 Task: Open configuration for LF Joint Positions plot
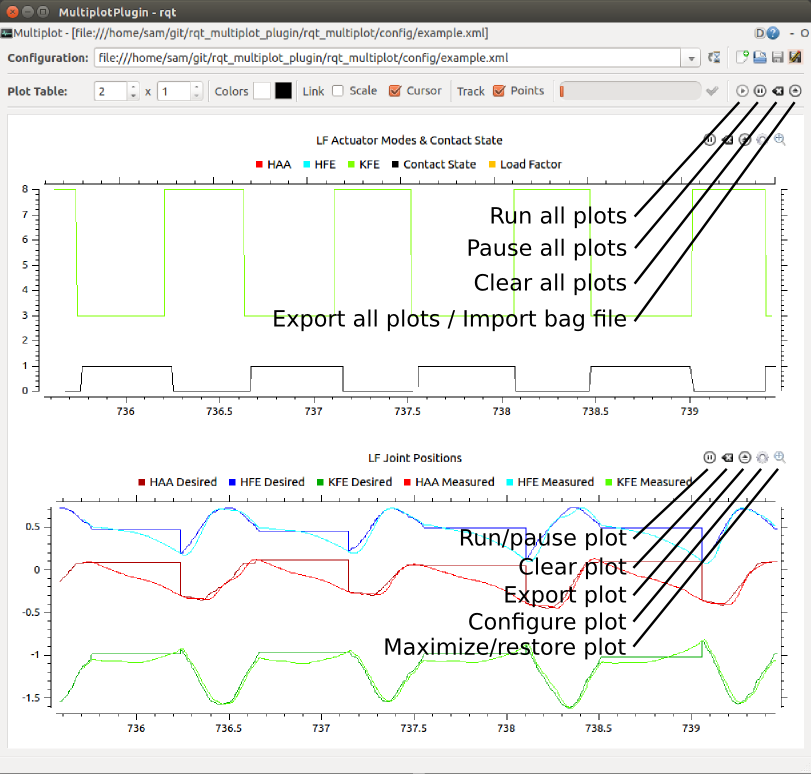click(763, 457)
